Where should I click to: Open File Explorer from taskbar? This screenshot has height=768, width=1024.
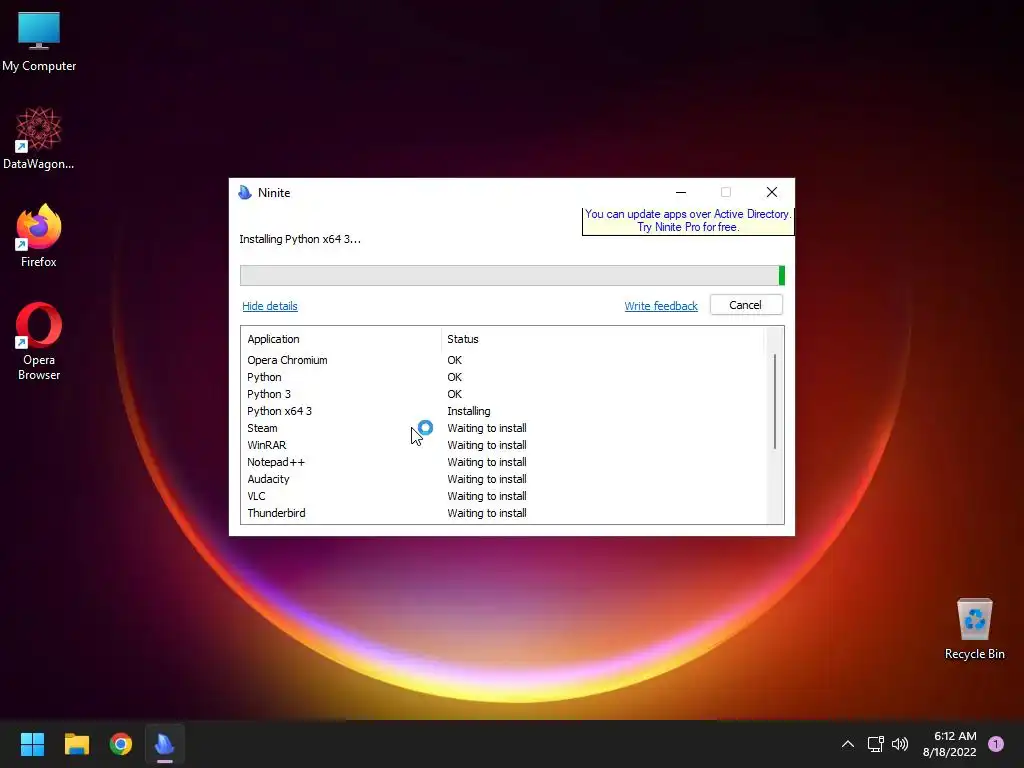tap(76, 744)
